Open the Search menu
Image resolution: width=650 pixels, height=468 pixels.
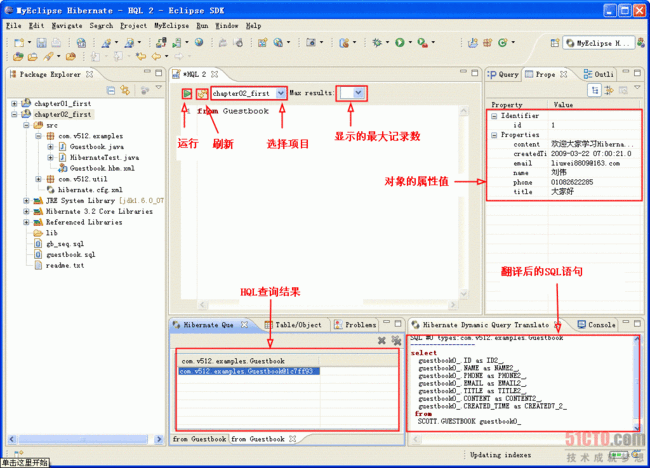[x=101, y=26]
